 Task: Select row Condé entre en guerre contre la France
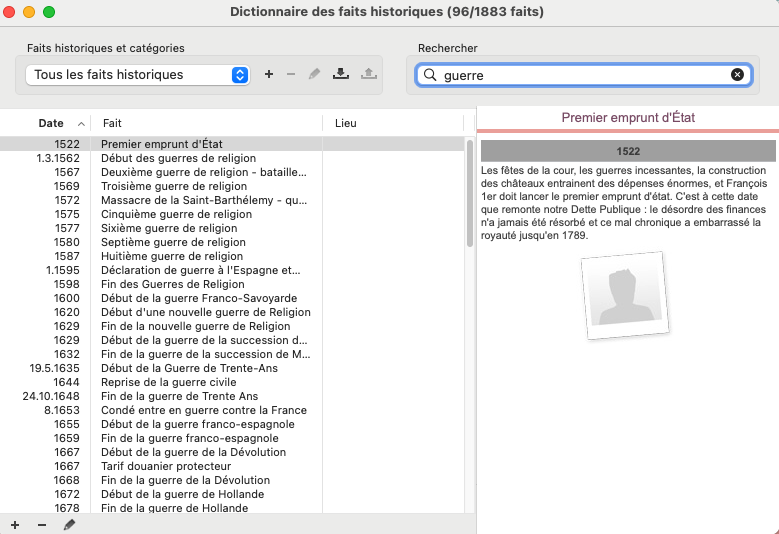click(x=232, y=410)
